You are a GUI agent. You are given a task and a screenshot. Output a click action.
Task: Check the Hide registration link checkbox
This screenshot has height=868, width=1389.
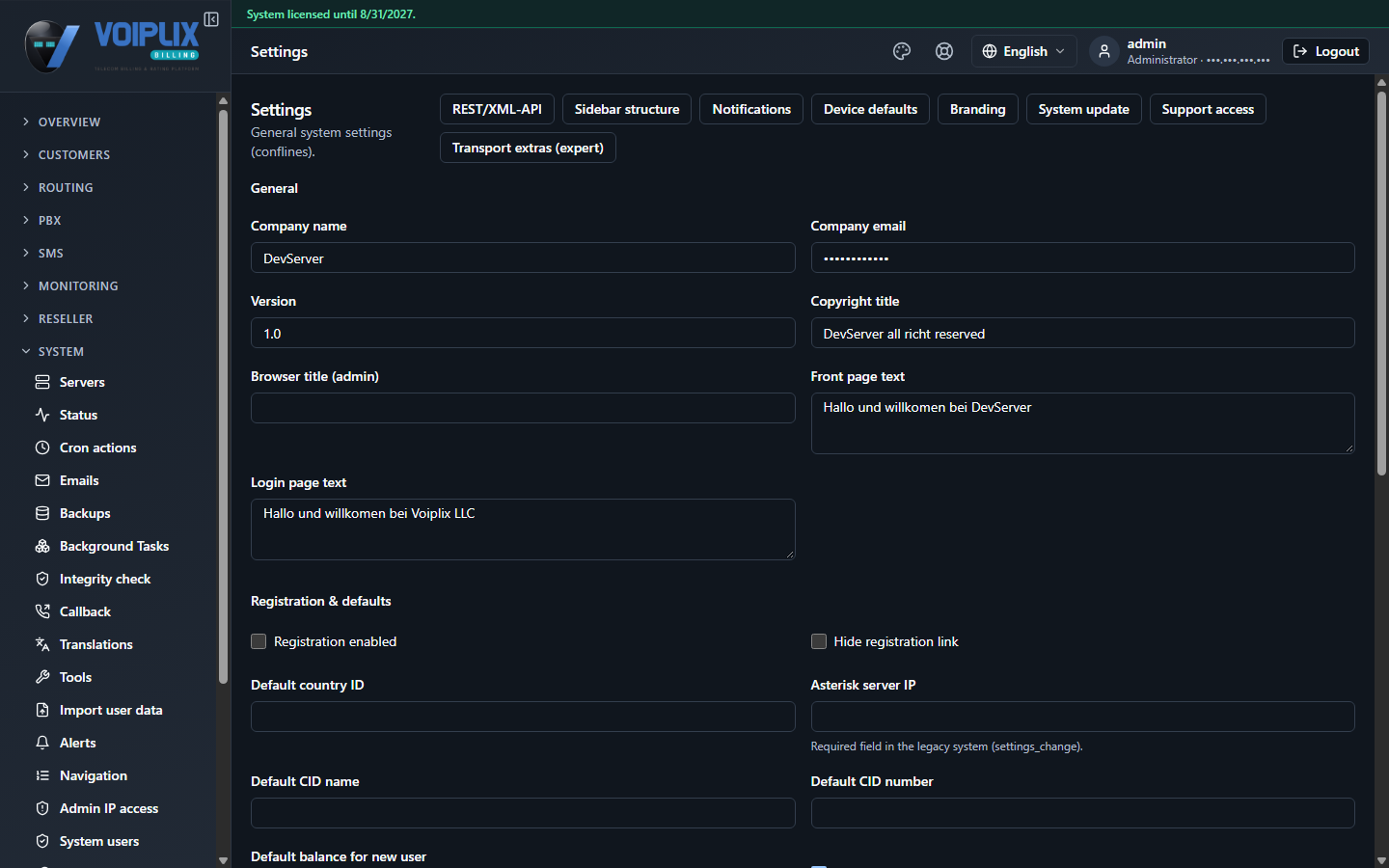click(819, 641)
